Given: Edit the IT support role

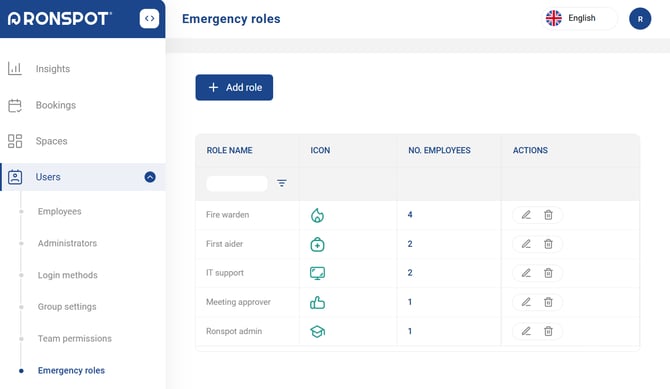Looking at the screenshot, I should click(x=526, y=273).
